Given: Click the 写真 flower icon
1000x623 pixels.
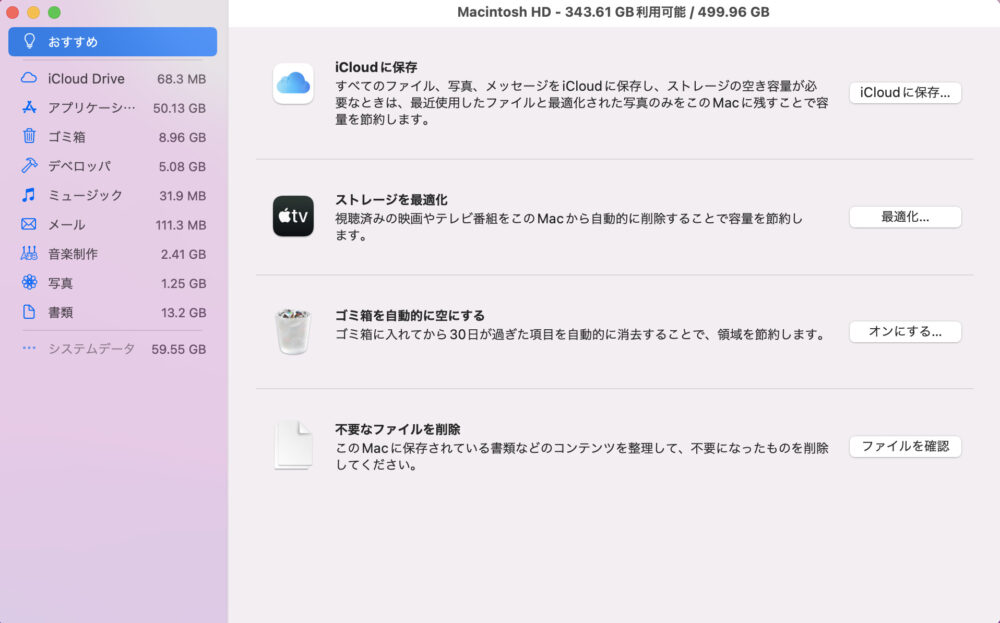Looking at the screenshot, I should coord(29,282).
